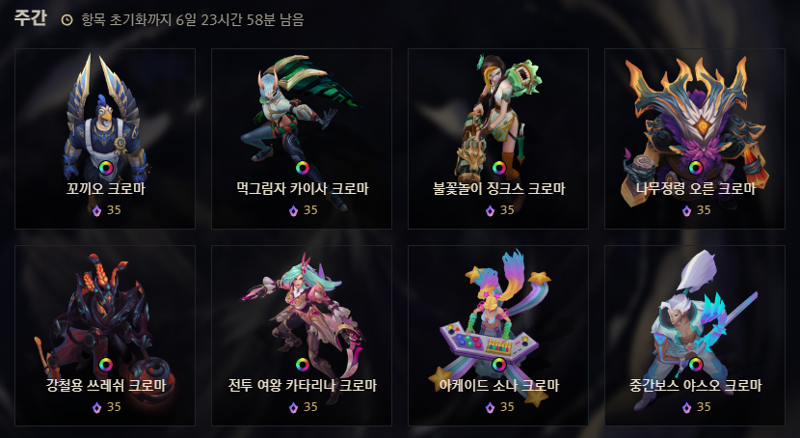Click chroma wheel icon on 강철용 쓰레쉬 크로마
Screen dimensions: 800x438
coord(106,364)
